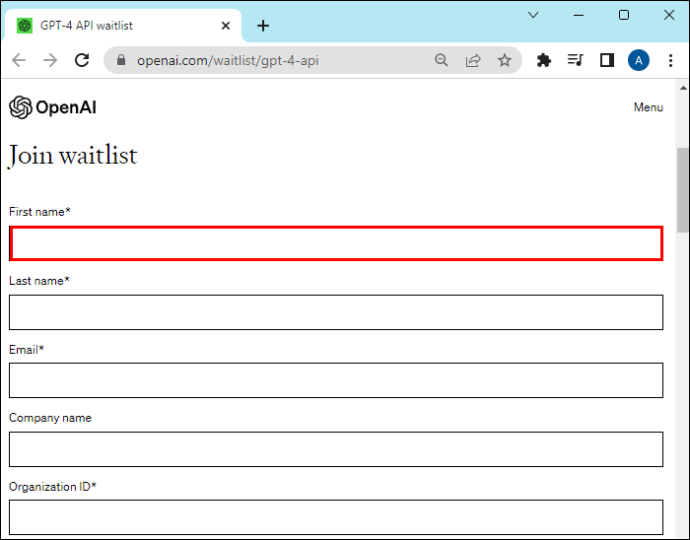Open the profile avatar A
The height and width of the screenshot is (540, 690).
(639, 60)
